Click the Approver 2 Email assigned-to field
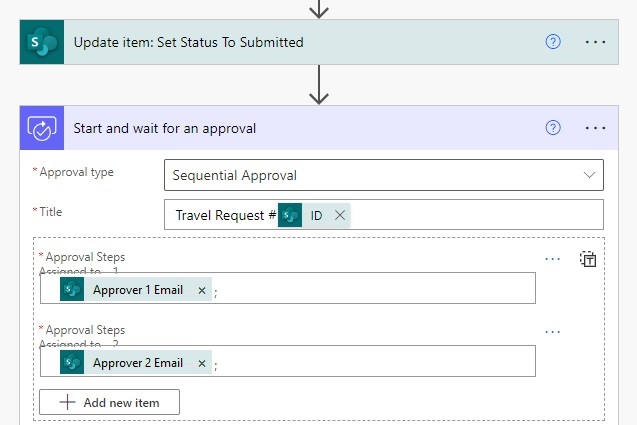The image size is (637, 425). 288,361
